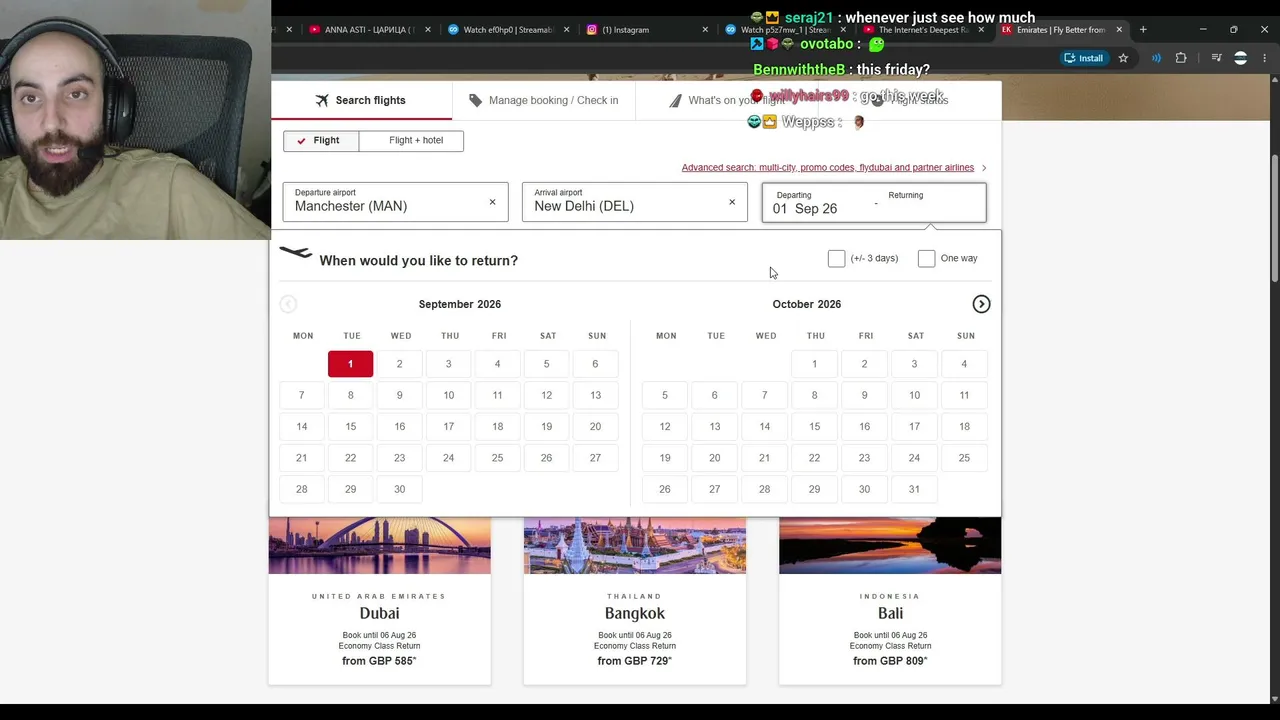Open the Manage booking / Check in tab

pos(543,100)
